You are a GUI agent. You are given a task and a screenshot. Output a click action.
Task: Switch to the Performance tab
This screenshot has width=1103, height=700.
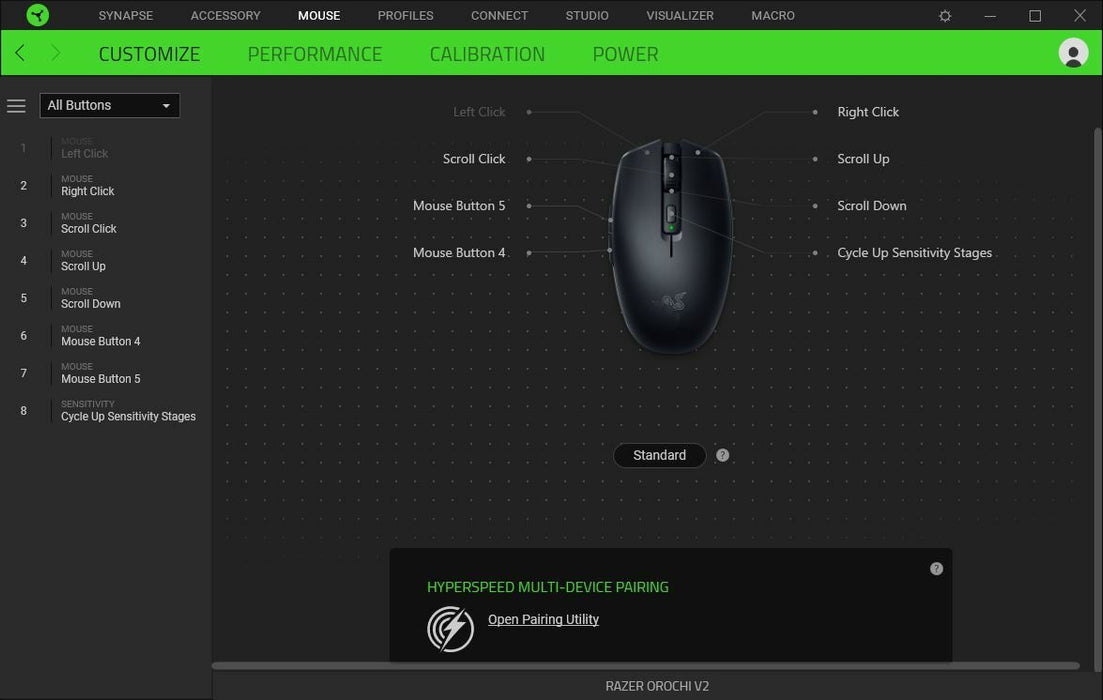pyautogui.click(x=314, y=54)
